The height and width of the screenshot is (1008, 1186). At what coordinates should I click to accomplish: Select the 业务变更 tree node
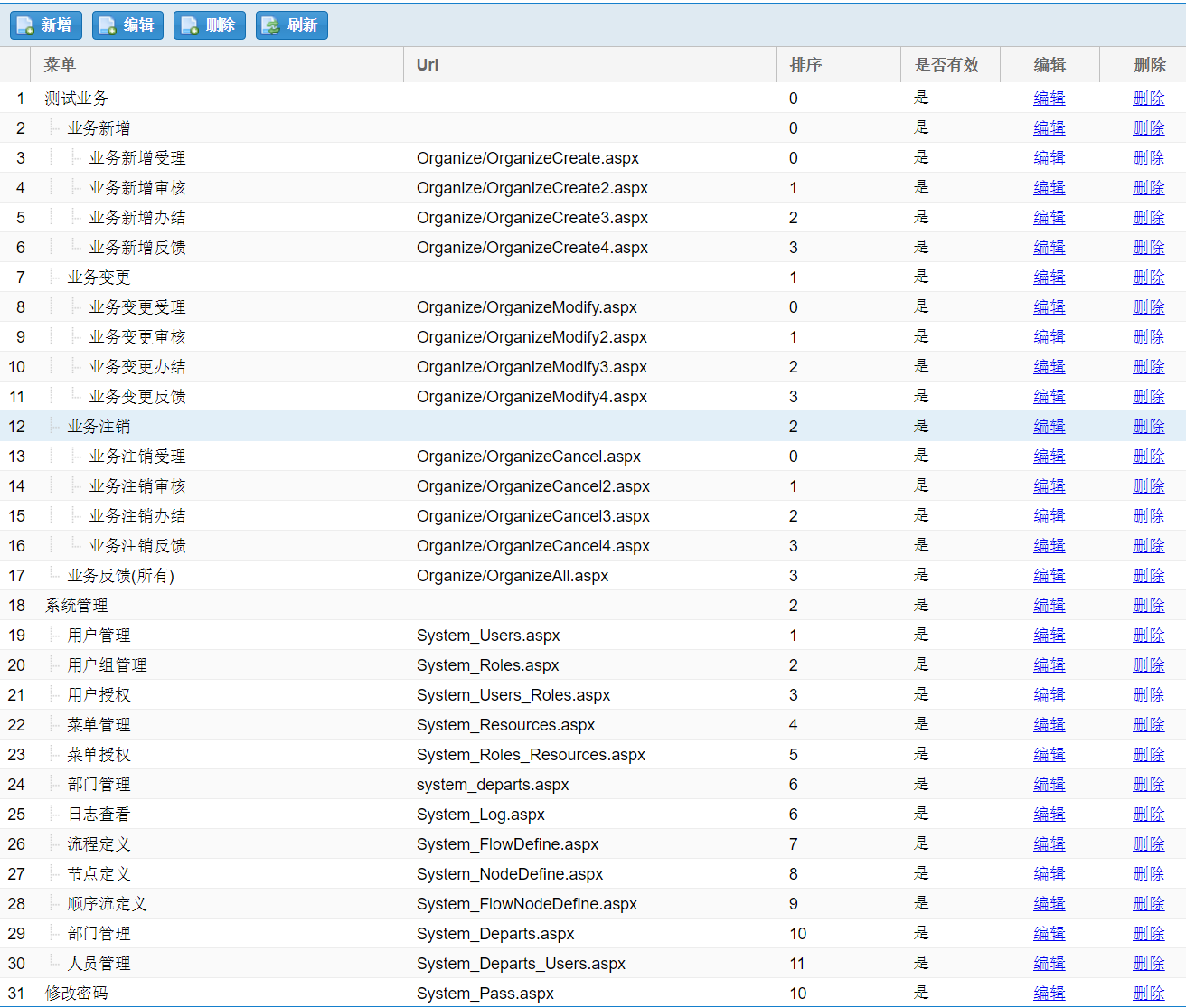[99, 278]
